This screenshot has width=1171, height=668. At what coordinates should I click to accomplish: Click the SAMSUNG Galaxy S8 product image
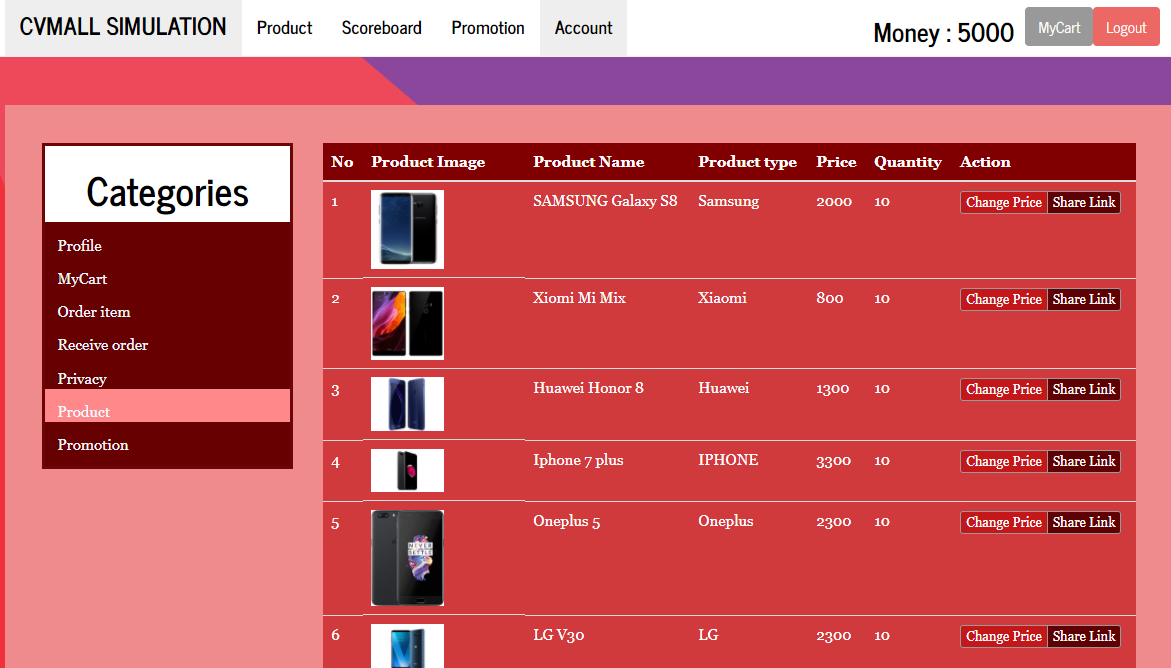click(x=407, y=229)
